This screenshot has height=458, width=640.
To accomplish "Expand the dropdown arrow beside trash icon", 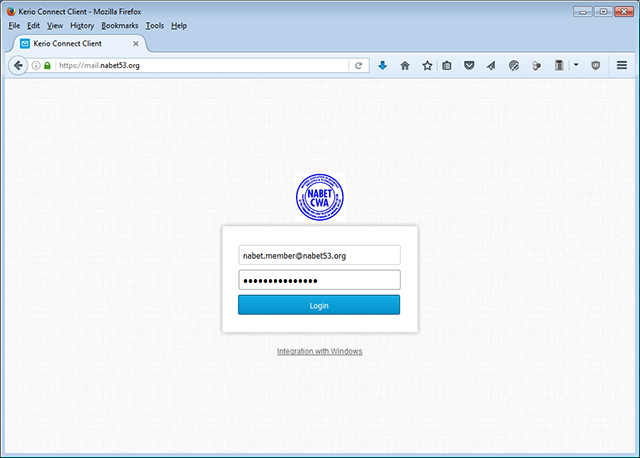I will coord(576,65).
